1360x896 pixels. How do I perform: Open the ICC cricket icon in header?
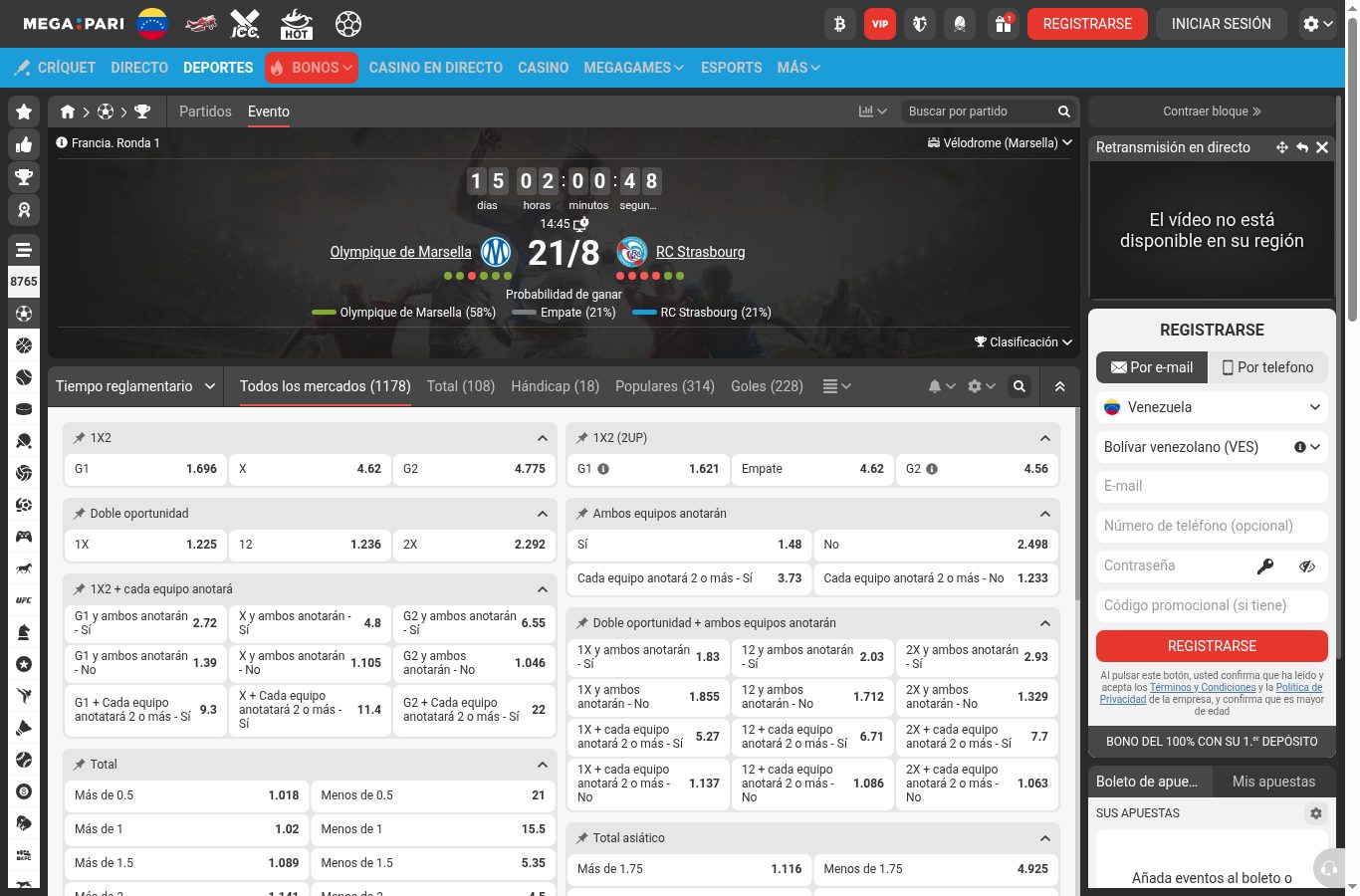245,24
